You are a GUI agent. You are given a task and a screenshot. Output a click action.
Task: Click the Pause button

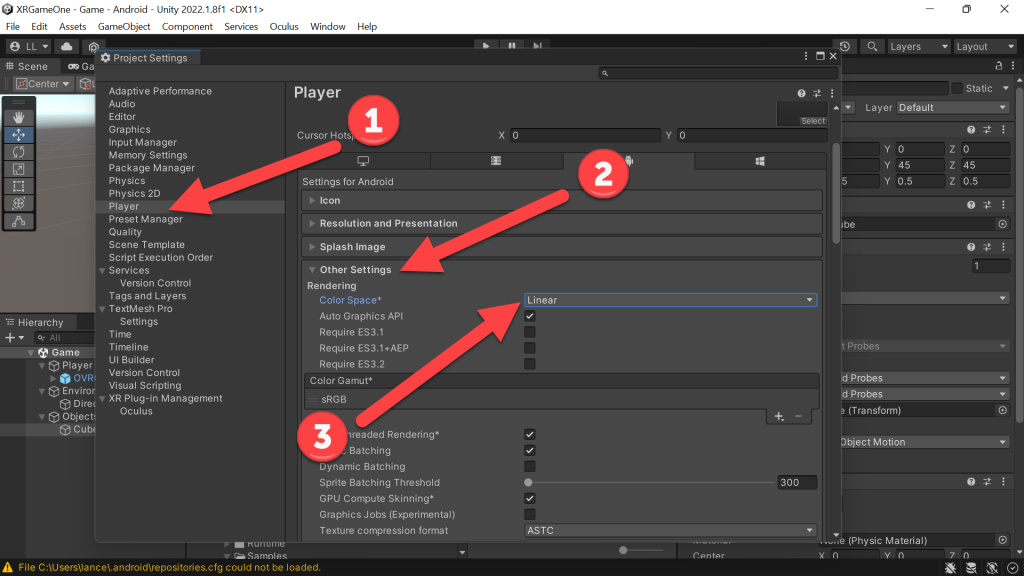click(x=511, y=46)
